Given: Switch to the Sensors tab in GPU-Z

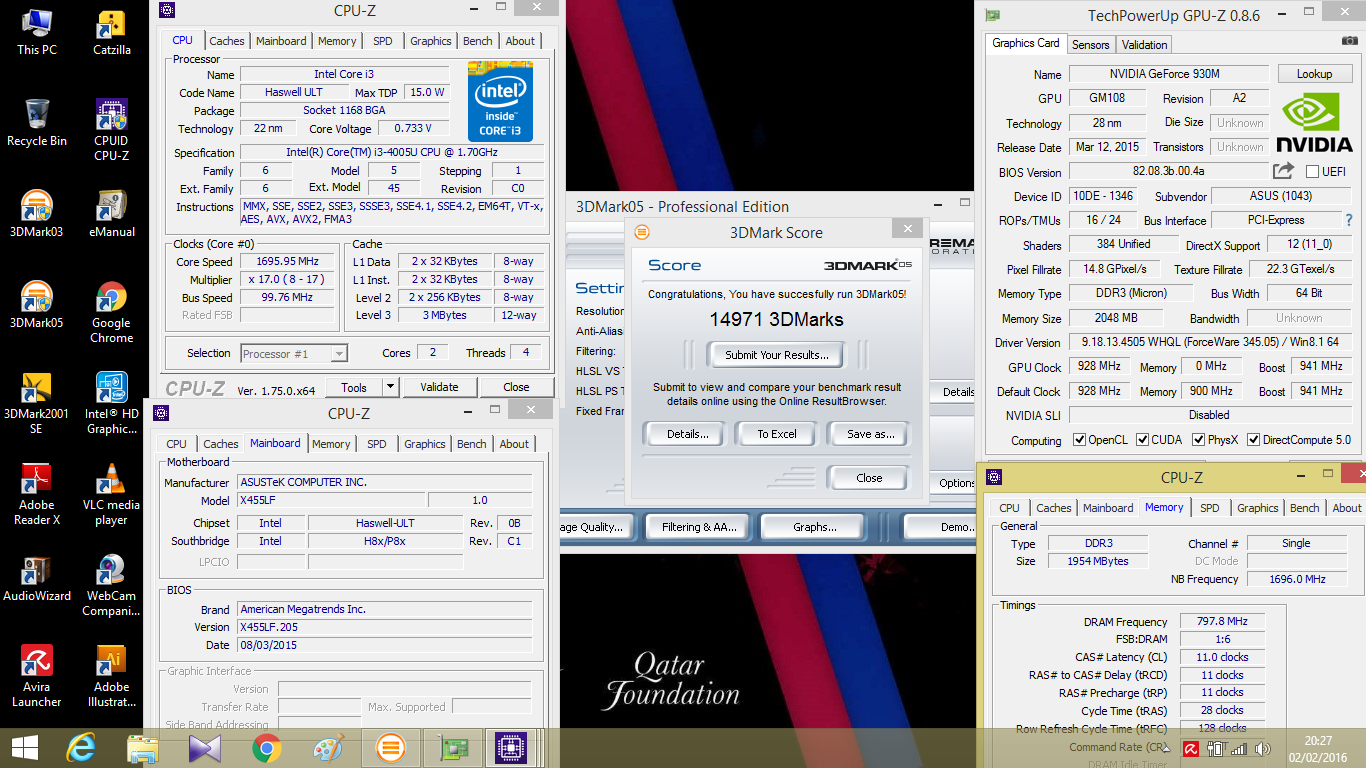Looking at the screenshot, I should [x=1090, y=45].
